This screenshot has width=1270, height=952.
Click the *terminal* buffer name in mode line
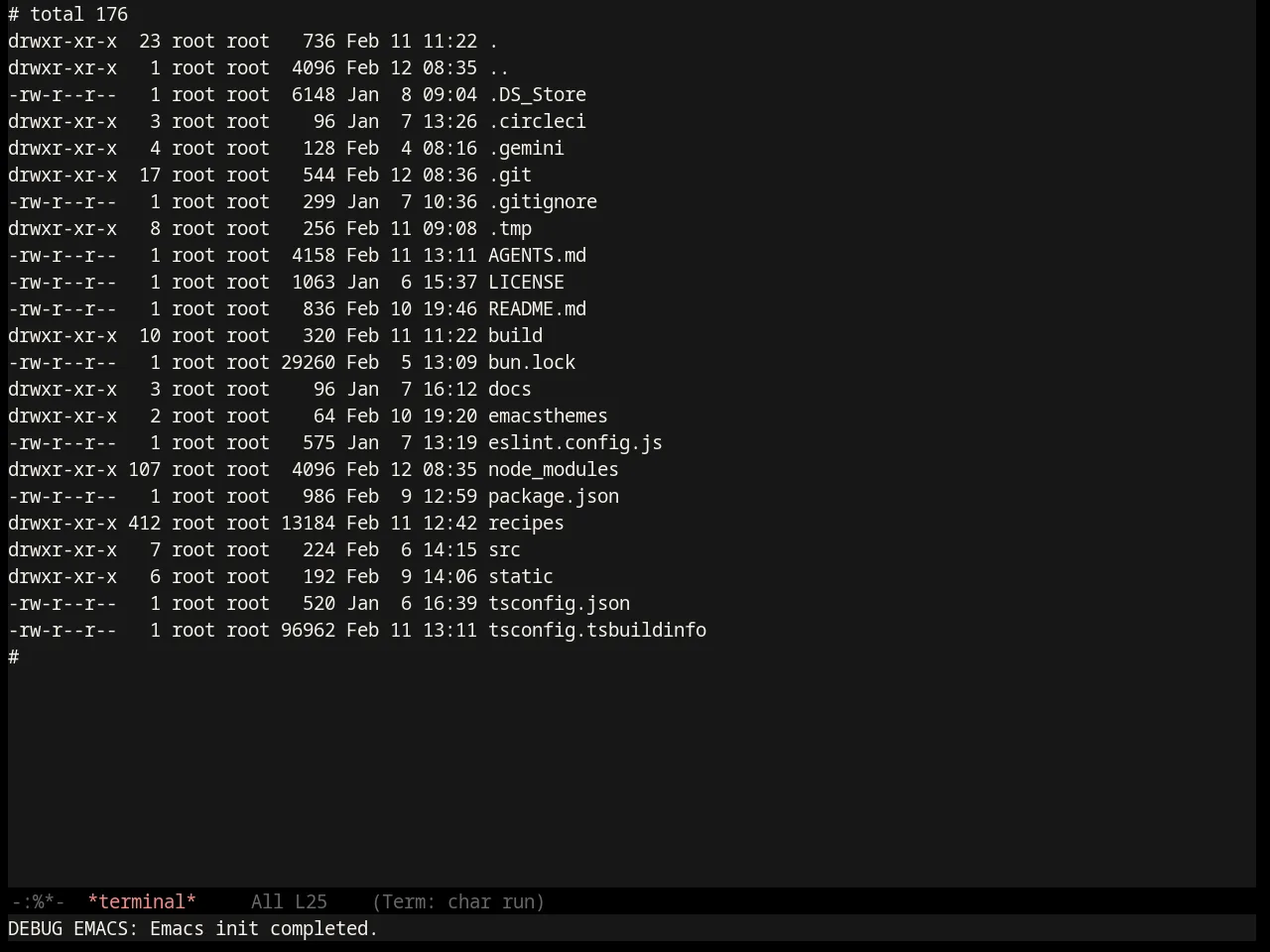(142, 901)
